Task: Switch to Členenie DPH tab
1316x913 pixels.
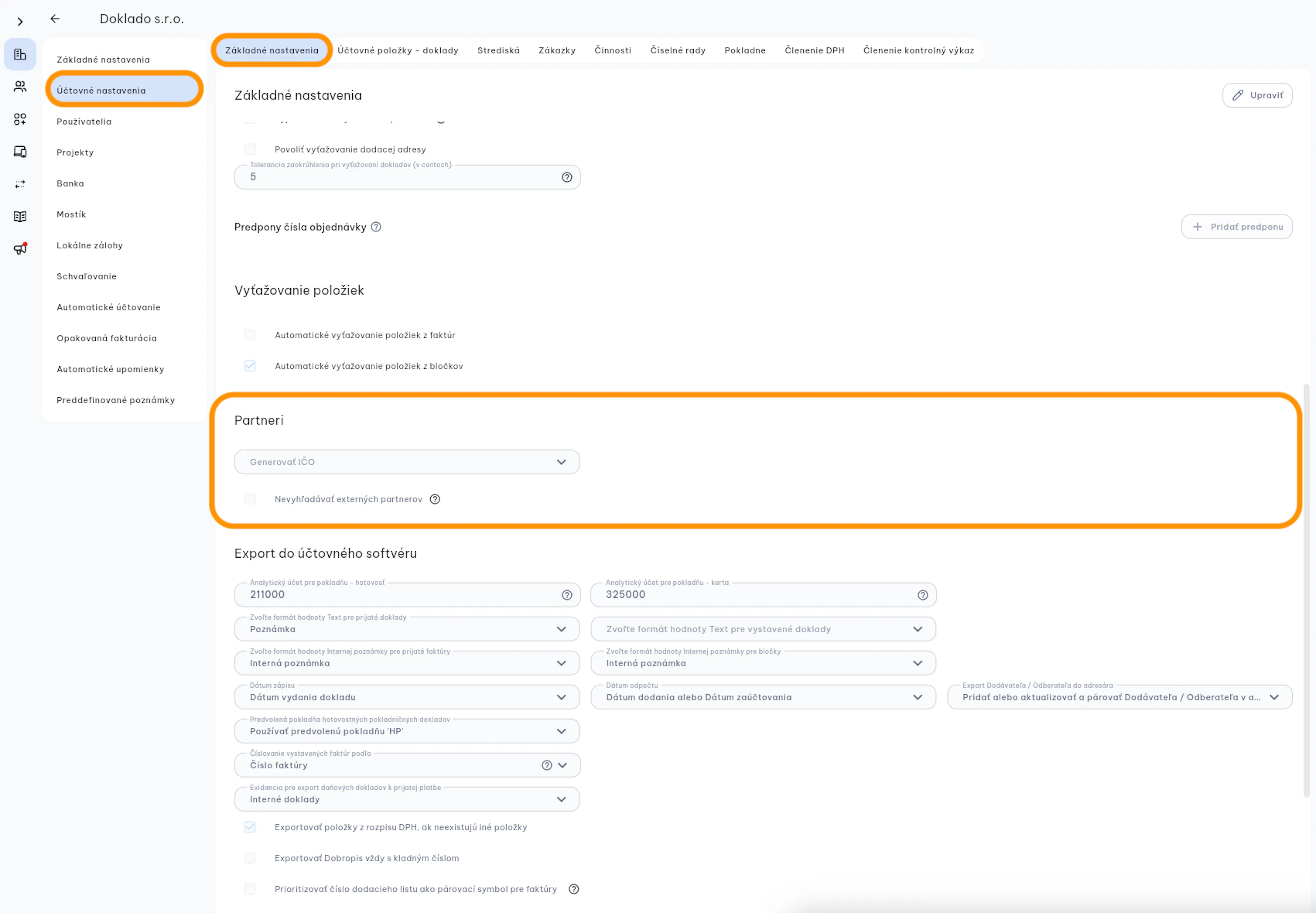Action: tap(814, 50)
